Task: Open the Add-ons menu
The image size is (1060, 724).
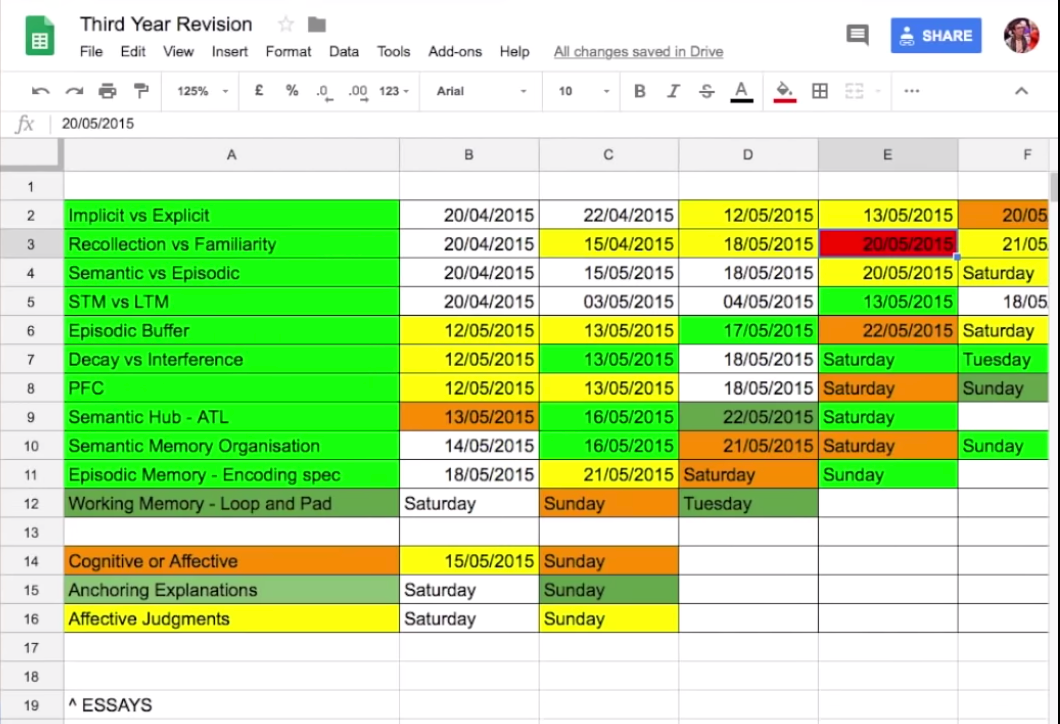Action: [x=455, y=51]
